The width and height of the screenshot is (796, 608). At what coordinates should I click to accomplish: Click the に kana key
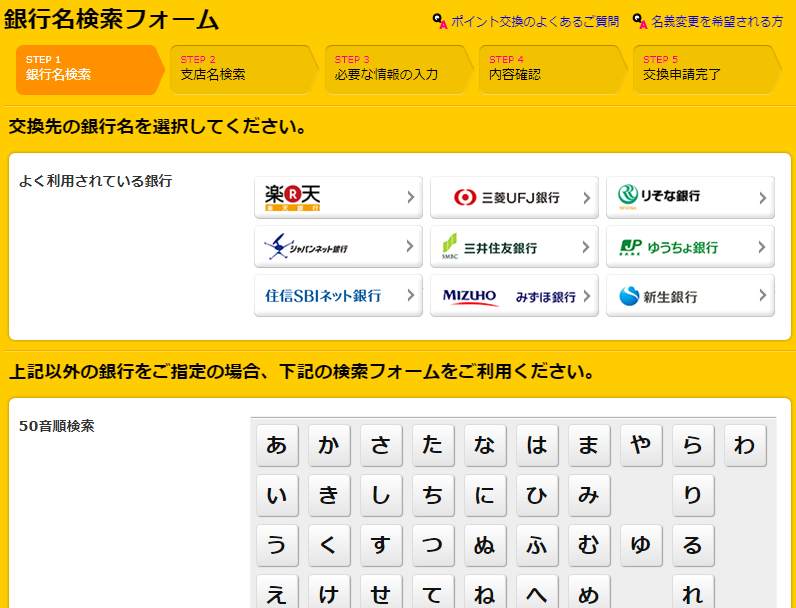[x=485, y=495]
